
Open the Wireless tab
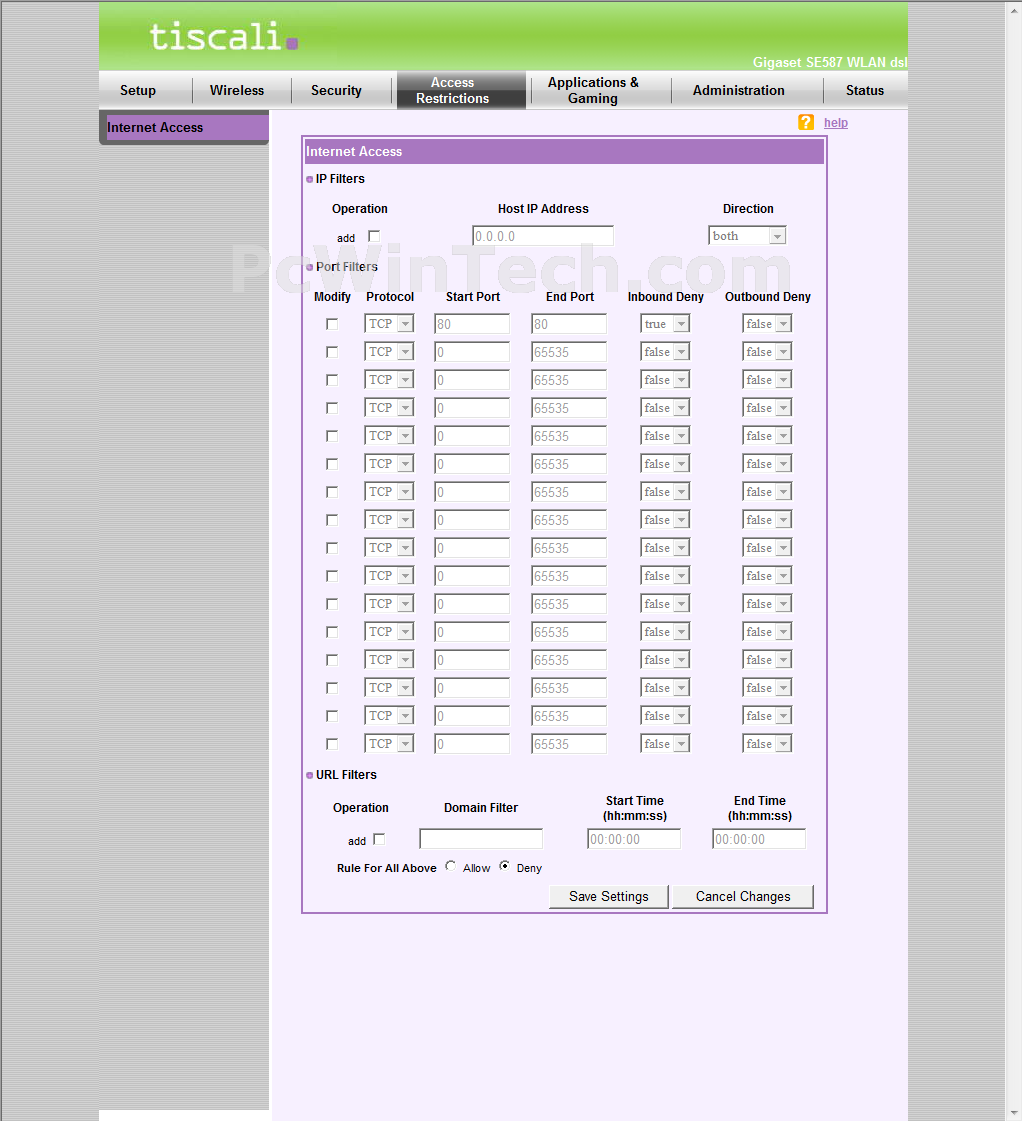(237, 91)
